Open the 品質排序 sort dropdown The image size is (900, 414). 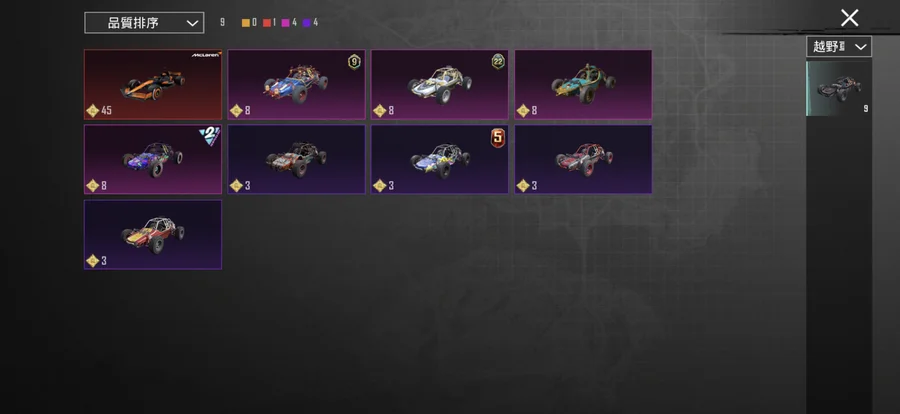click(144, 23)
